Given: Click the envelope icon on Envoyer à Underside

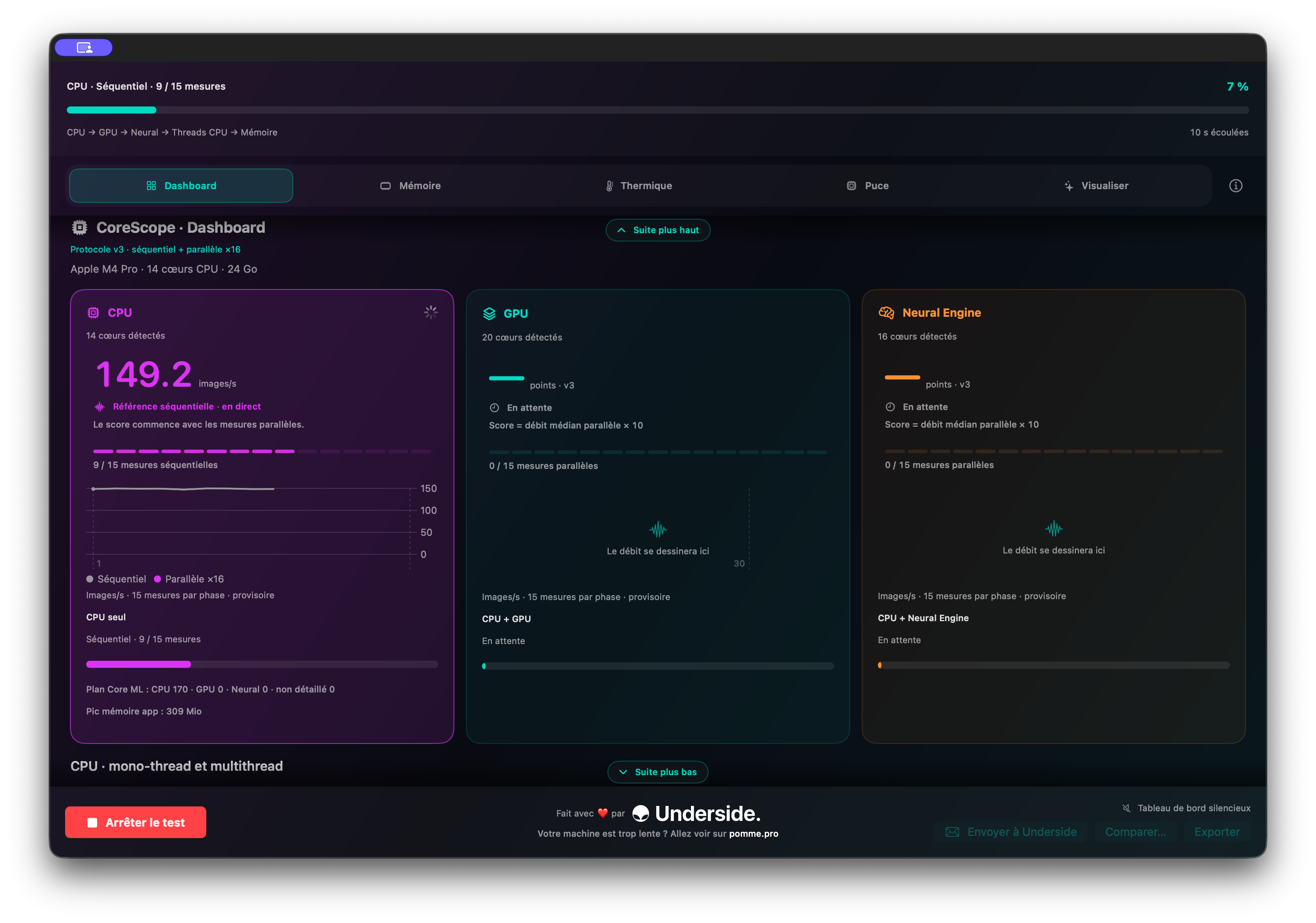Looking at the screenshot, I should (952, 832).
